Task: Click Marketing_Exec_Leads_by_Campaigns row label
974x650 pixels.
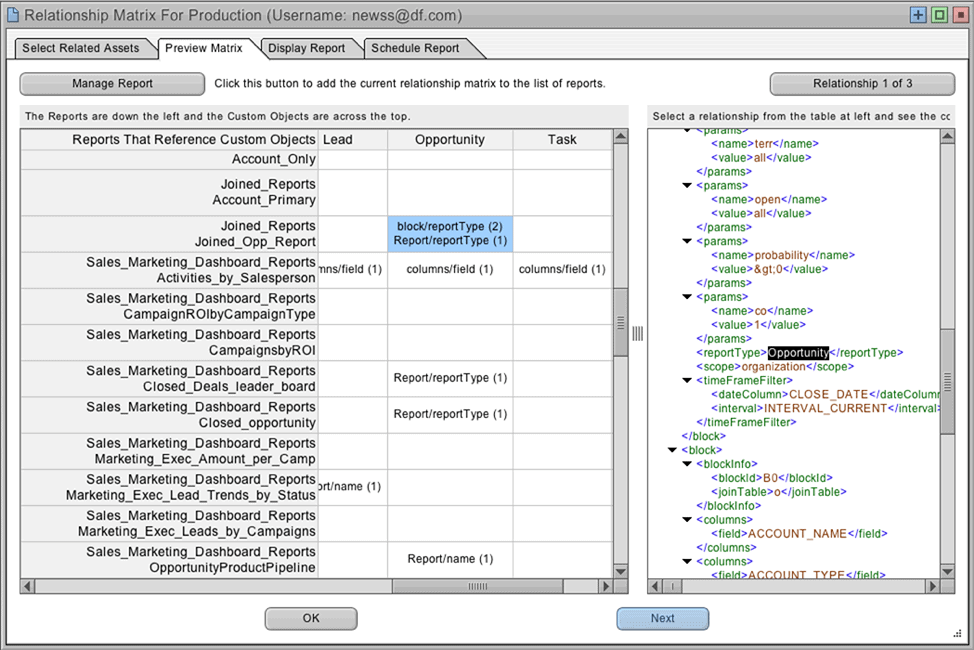Action: pyautogui.click(x=170, y=523)
